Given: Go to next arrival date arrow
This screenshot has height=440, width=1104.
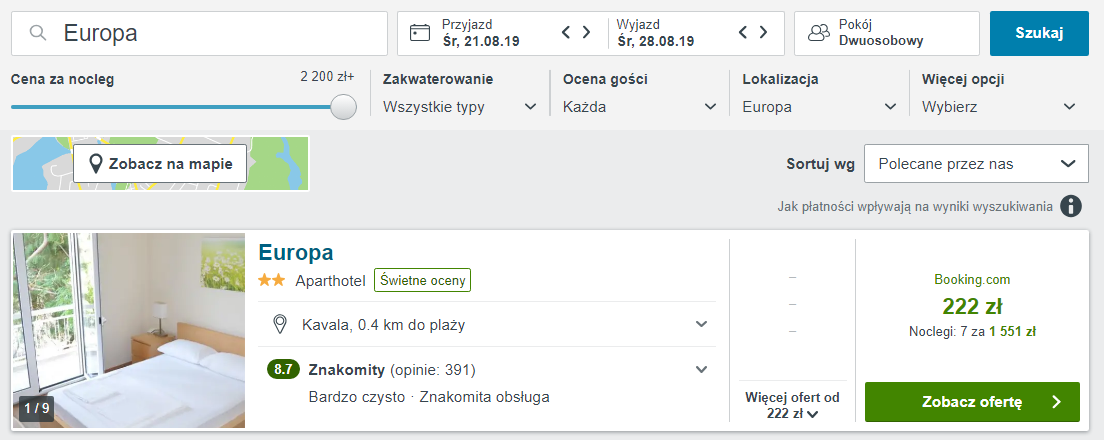Looking at the screenshot, I should coord(586,33).
